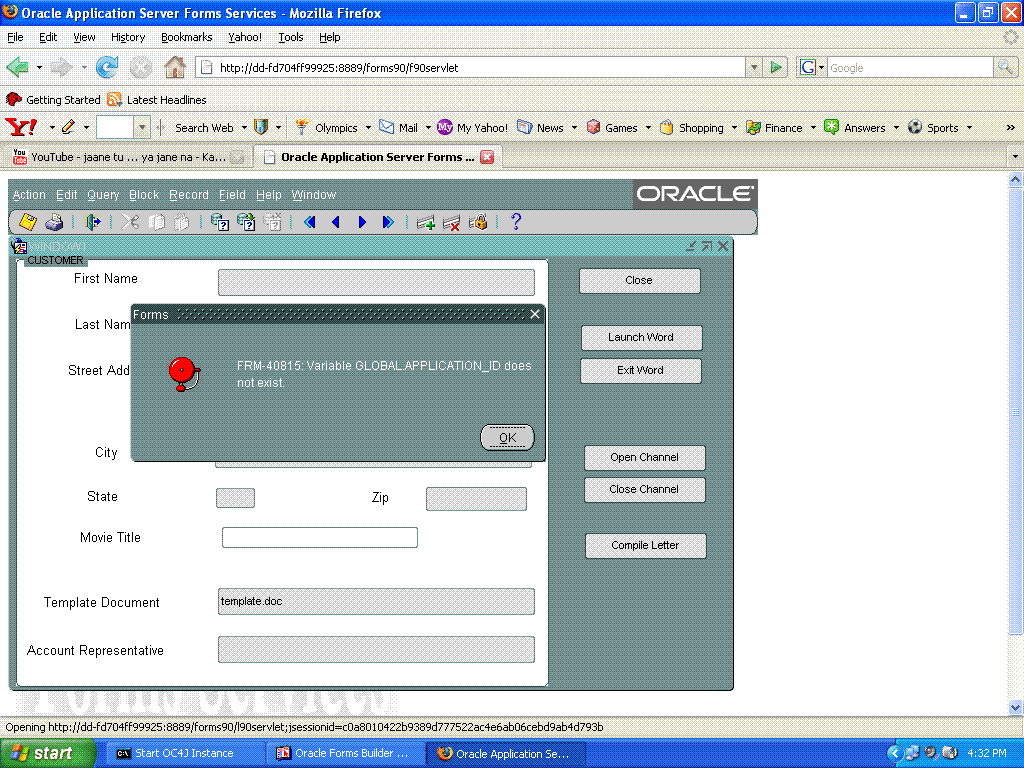Image resolution: width=1024 pixels, height=768 pixels.
Task: Click the Template Document field
Action: [x=376, y=601]
